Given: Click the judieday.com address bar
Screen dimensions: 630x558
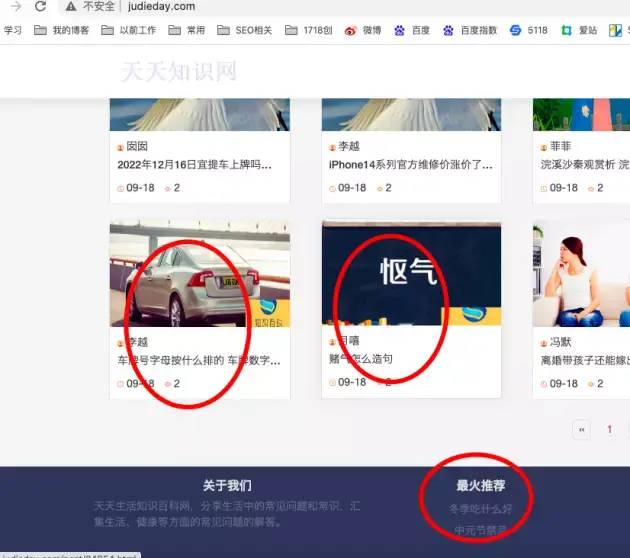Looking at the screenshot, I should click(162, 6).
